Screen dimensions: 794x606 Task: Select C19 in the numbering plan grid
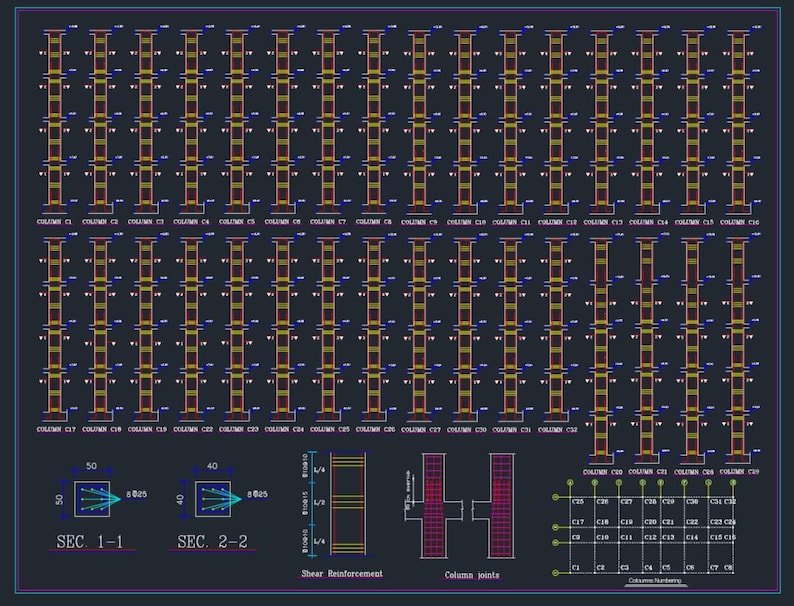point(626,521)
